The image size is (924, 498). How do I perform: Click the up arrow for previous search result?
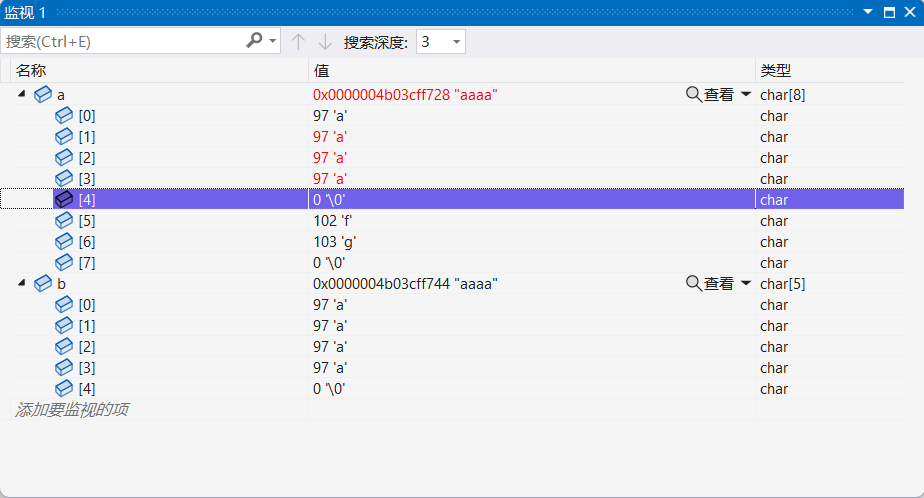pyautogui.click(x=298, y=42)
